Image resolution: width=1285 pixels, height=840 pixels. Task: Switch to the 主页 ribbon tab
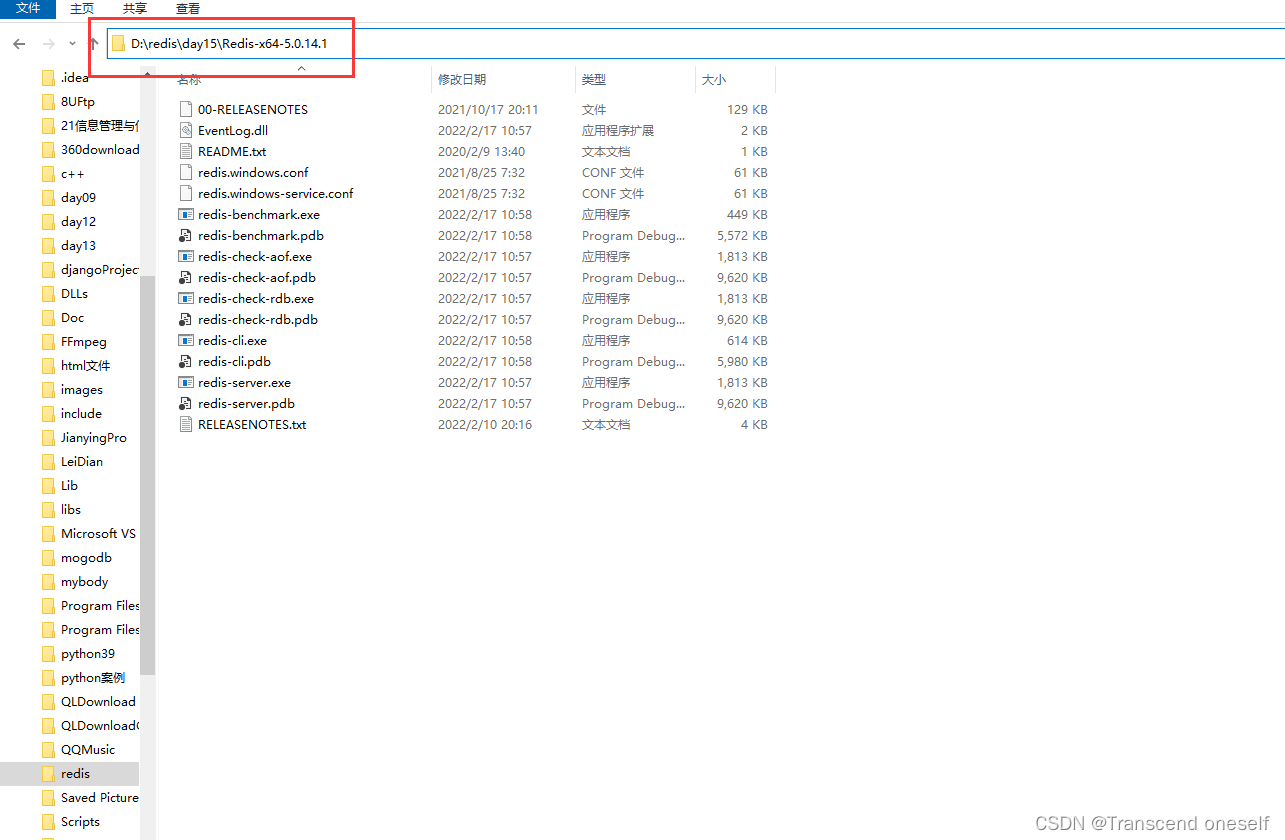(82, 8)
